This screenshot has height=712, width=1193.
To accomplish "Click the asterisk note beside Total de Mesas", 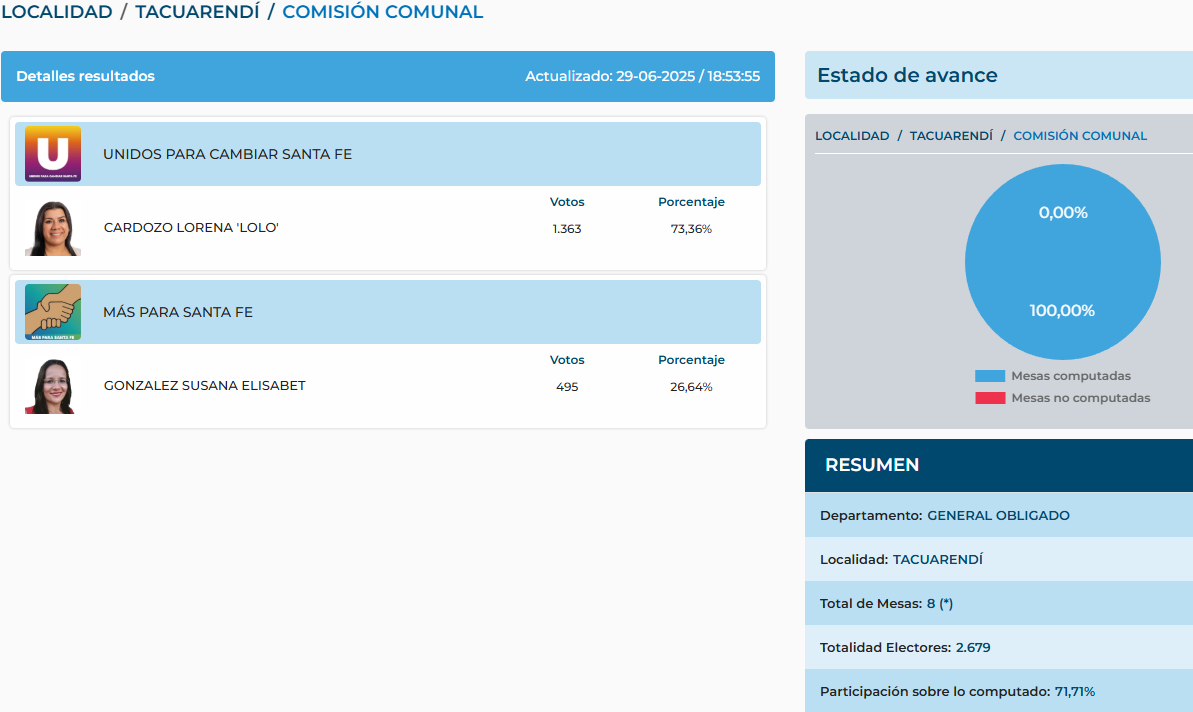I will (946, 604).
